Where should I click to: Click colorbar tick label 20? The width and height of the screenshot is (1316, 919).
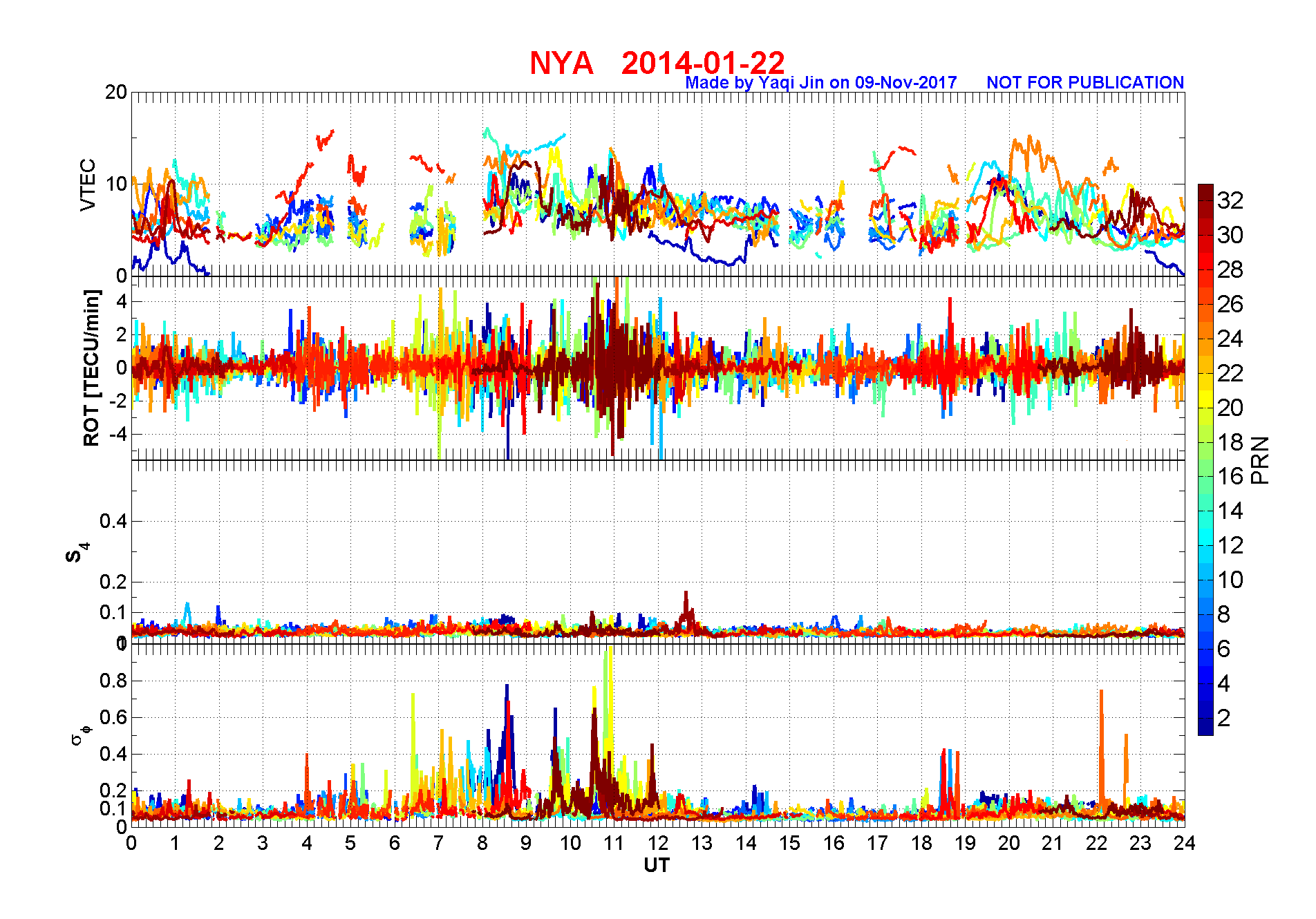click(x=1230, y=408)
